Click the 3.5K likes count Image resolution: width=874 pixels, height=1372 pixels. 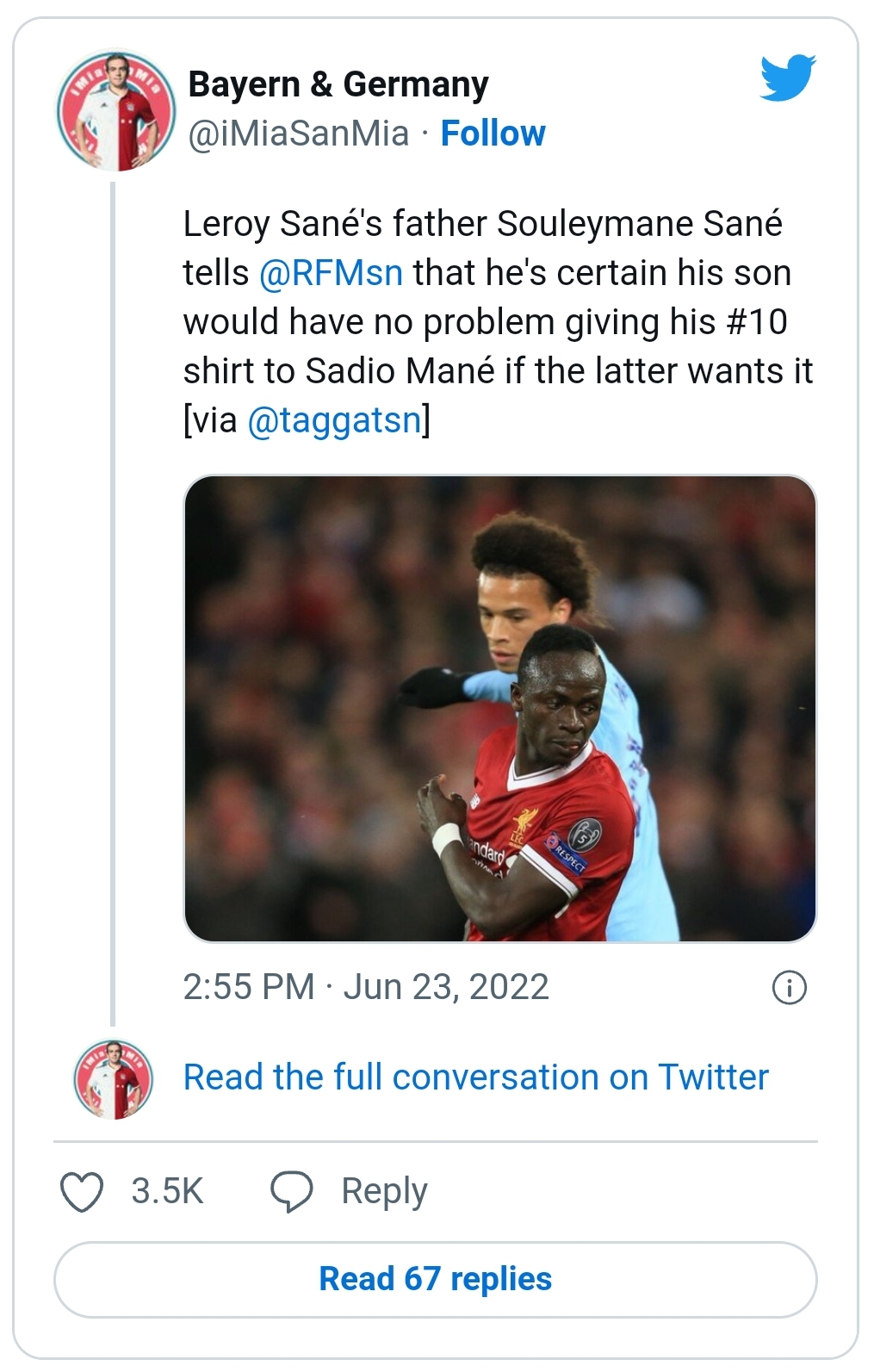pyautogui.click(x=167, y=1192)
